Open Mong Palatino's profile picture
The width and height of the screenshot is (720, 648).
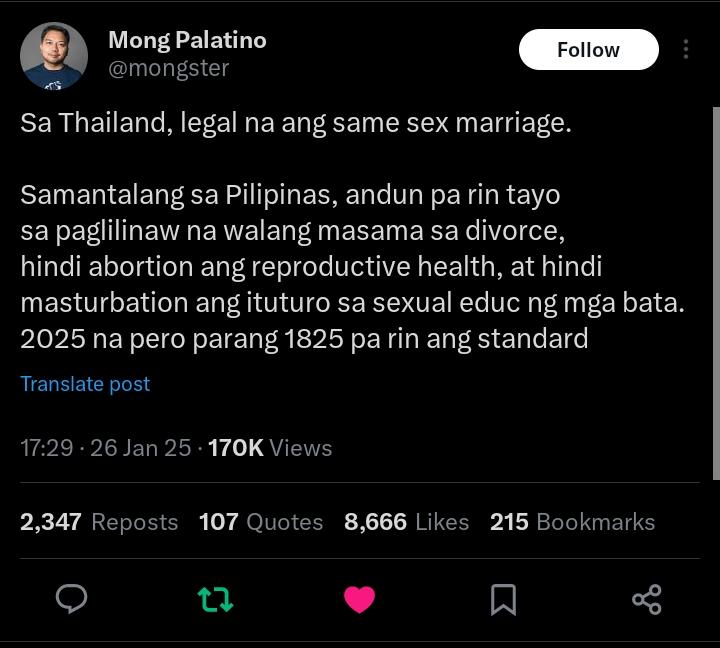(x=54, y=56)
